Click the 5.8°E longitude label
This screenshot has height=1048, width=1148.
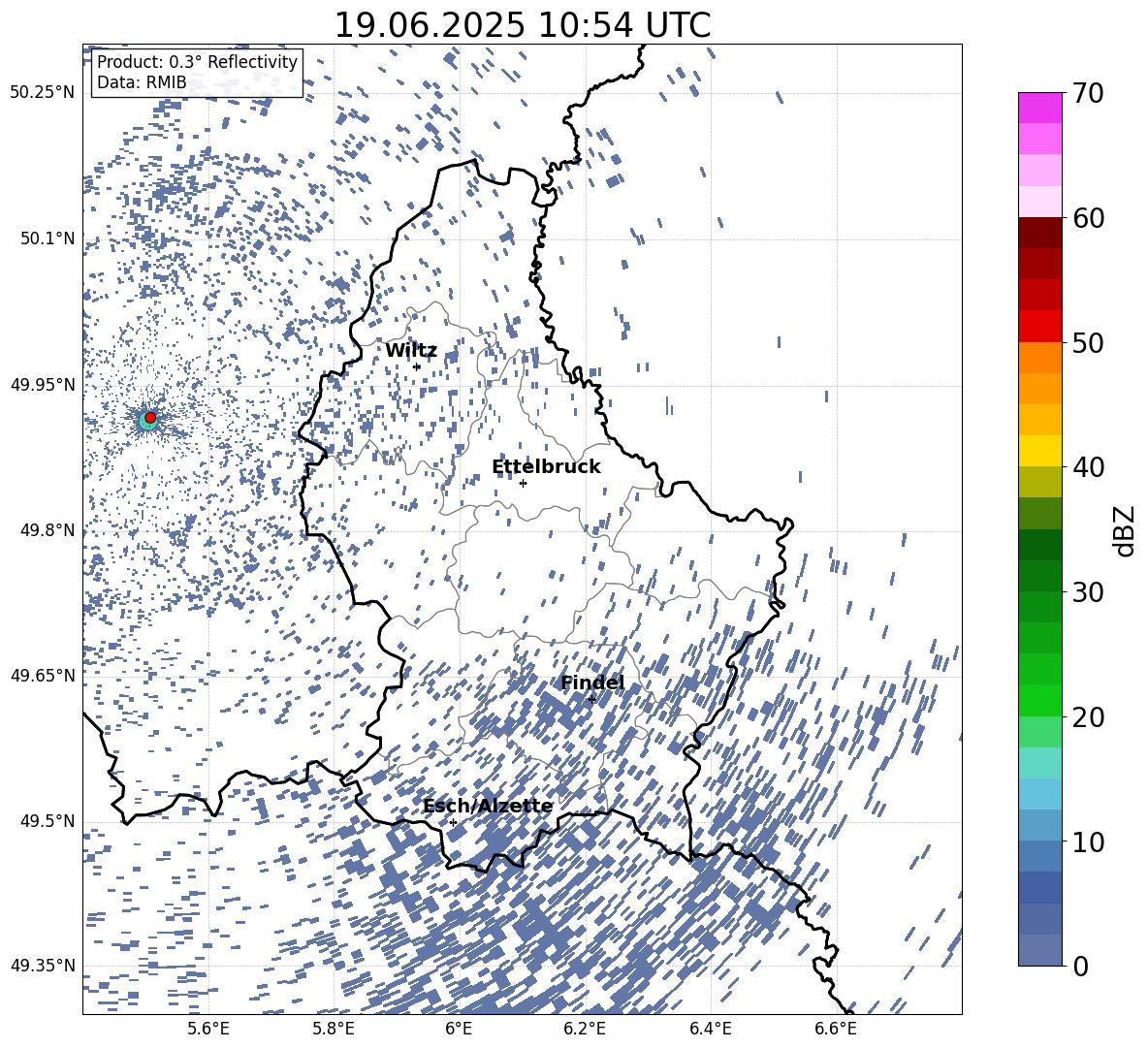coord(334,1030)
